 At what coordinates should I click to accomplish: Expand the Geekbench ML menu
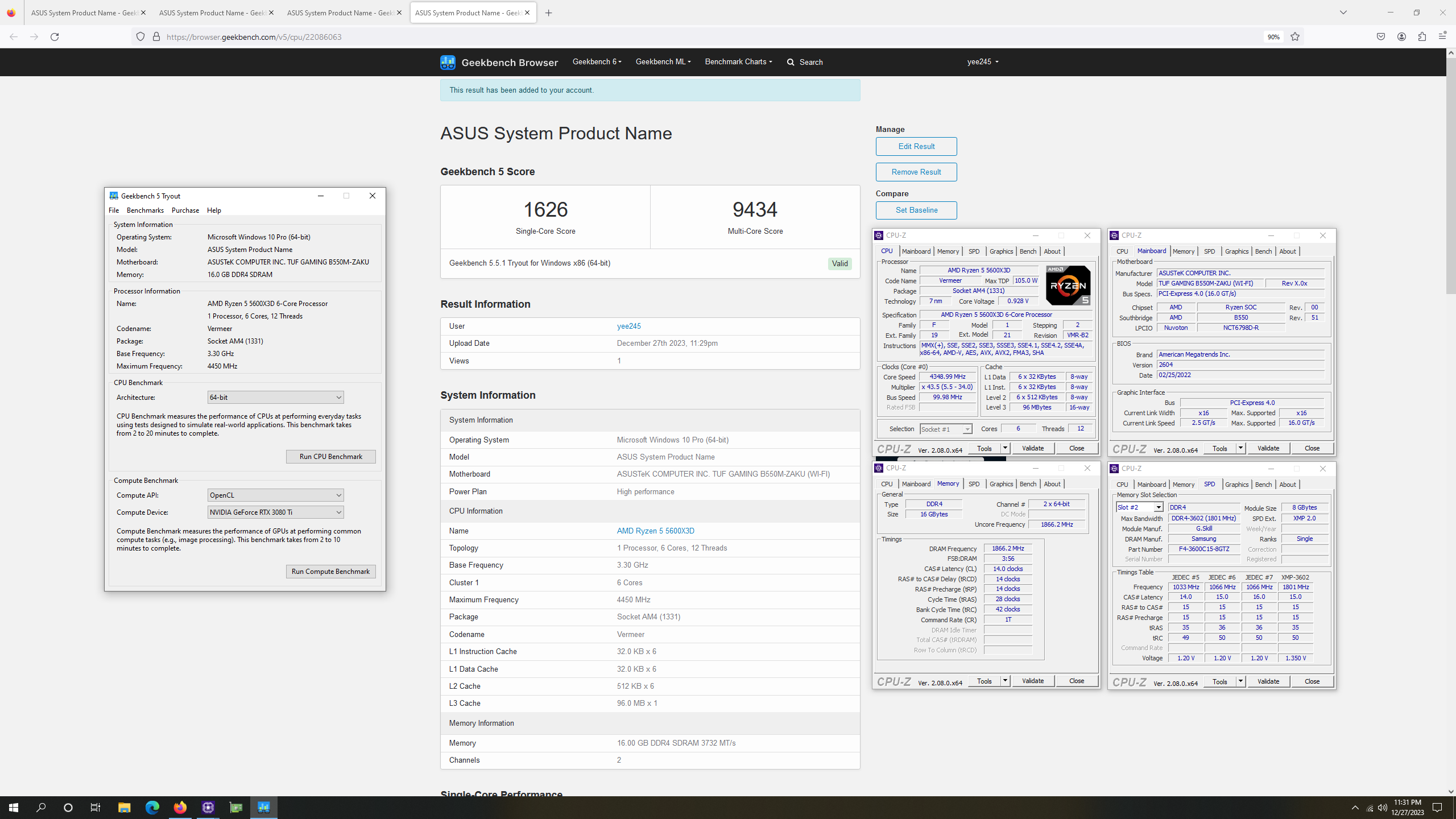[x=663, y=61]
